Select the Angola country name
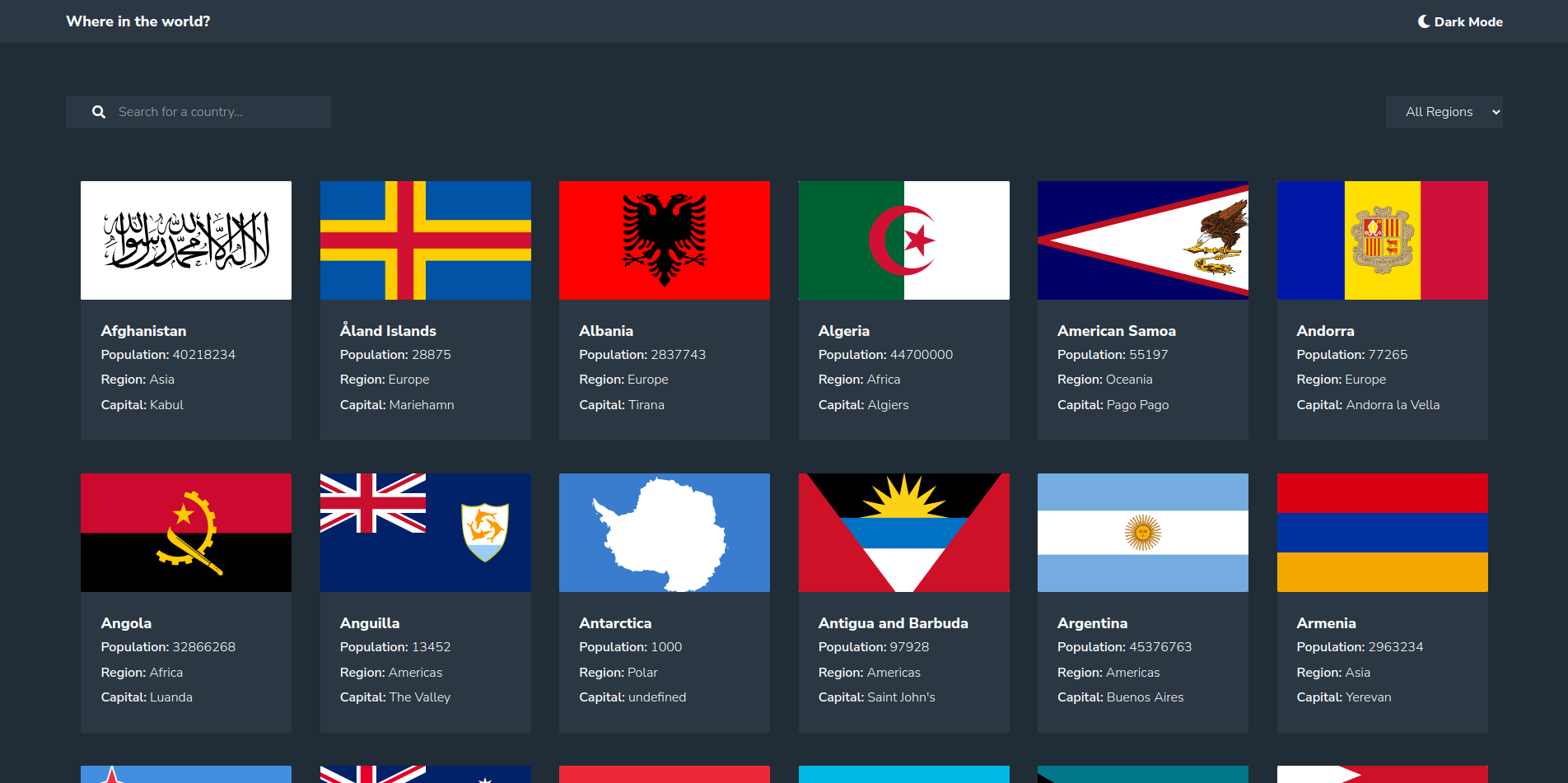The height and width of the screenshot is (783, 1568). tap(127, 623)
